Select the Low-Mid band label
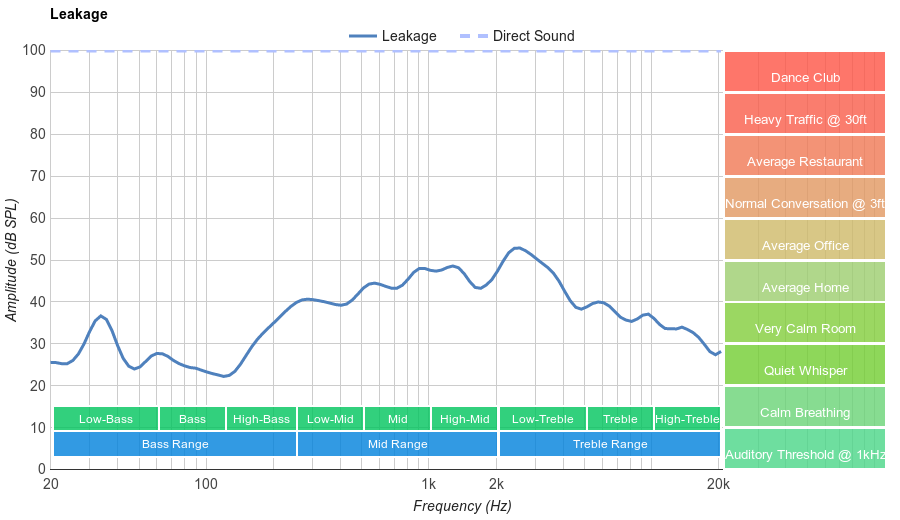This screenshot has height=520, width=900. [x=330, y=419]
